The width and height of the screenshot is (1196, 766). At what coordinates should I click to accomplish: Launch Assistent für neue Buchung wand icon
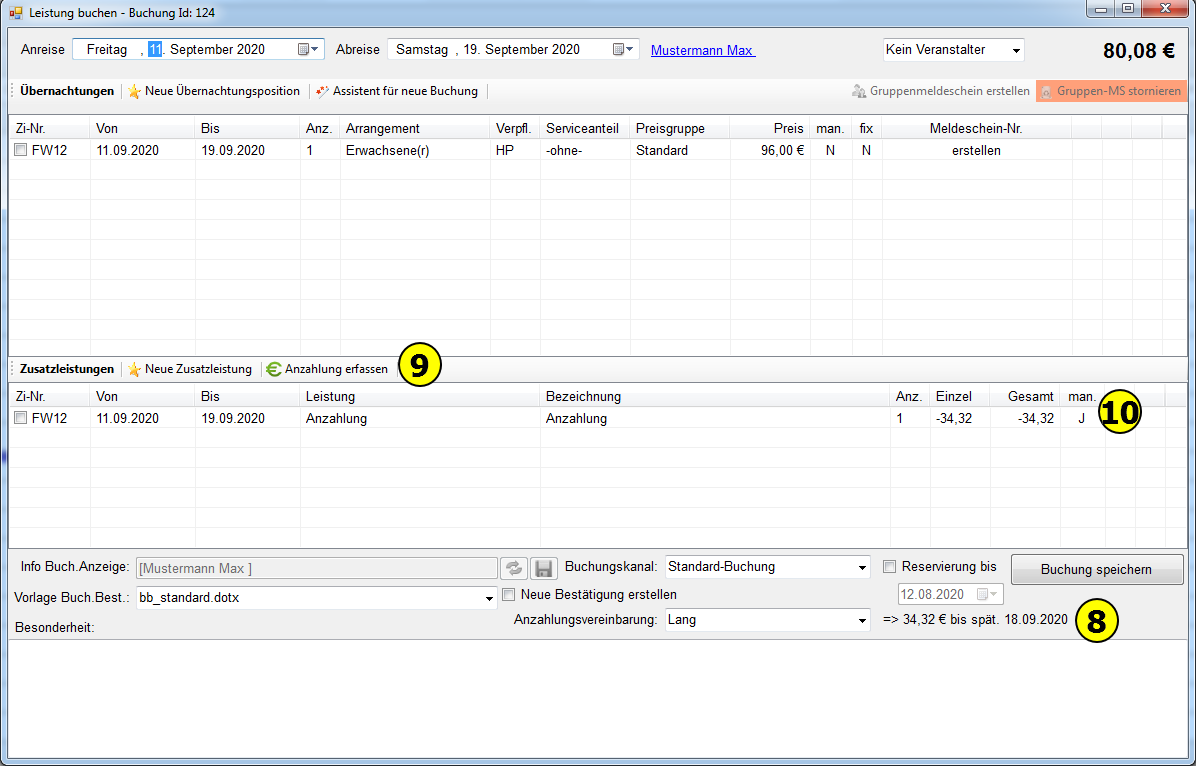click(x=322, y=91)
